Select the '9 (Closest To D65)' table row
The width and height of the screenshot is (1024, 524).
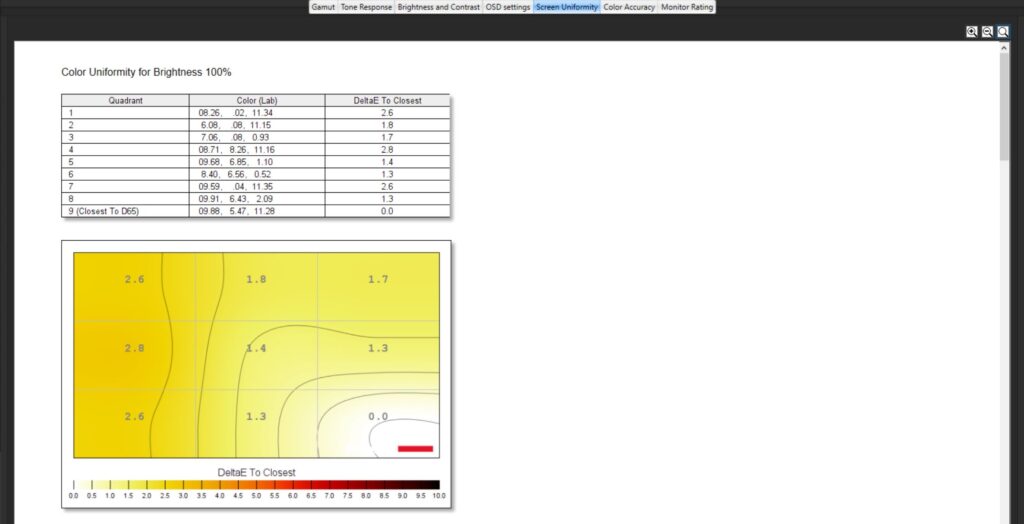tap(255, 211)
